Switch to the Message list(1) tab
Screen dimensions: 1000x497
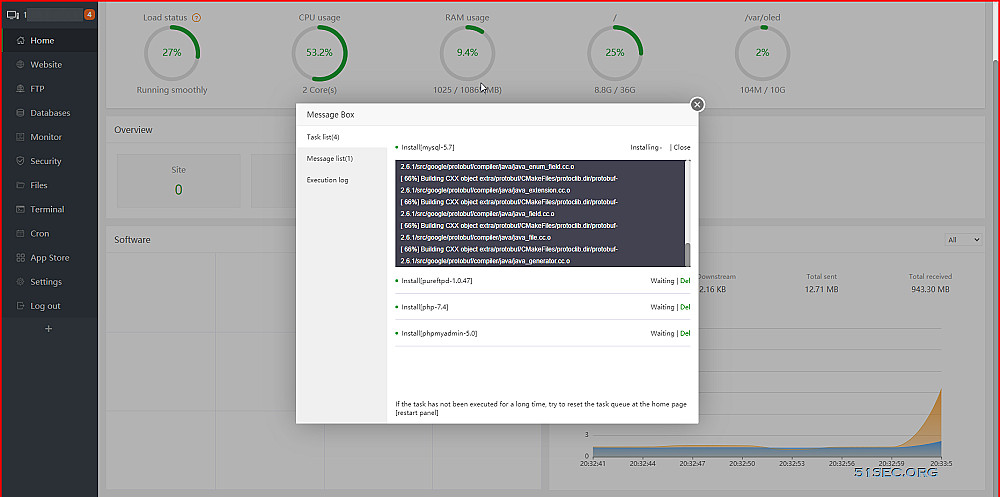click(341, 158)
